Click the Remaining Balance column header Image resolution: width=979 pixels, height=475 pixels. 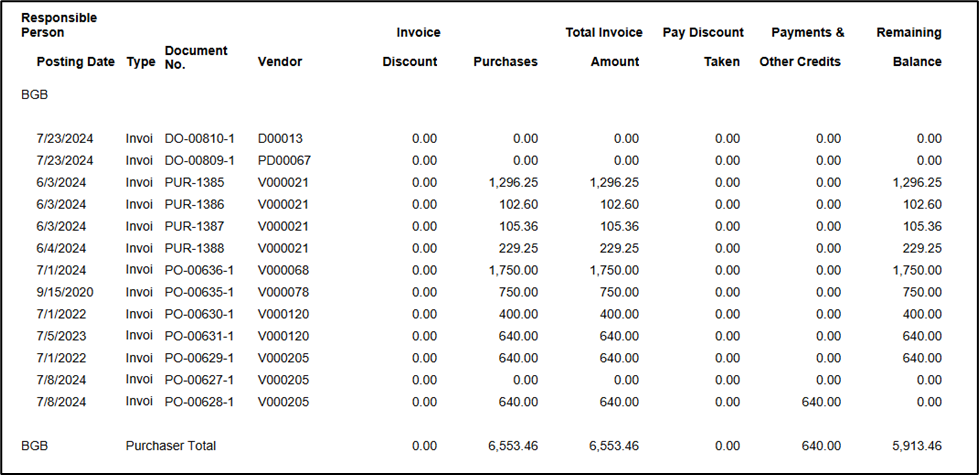click(x=909, y=47)
